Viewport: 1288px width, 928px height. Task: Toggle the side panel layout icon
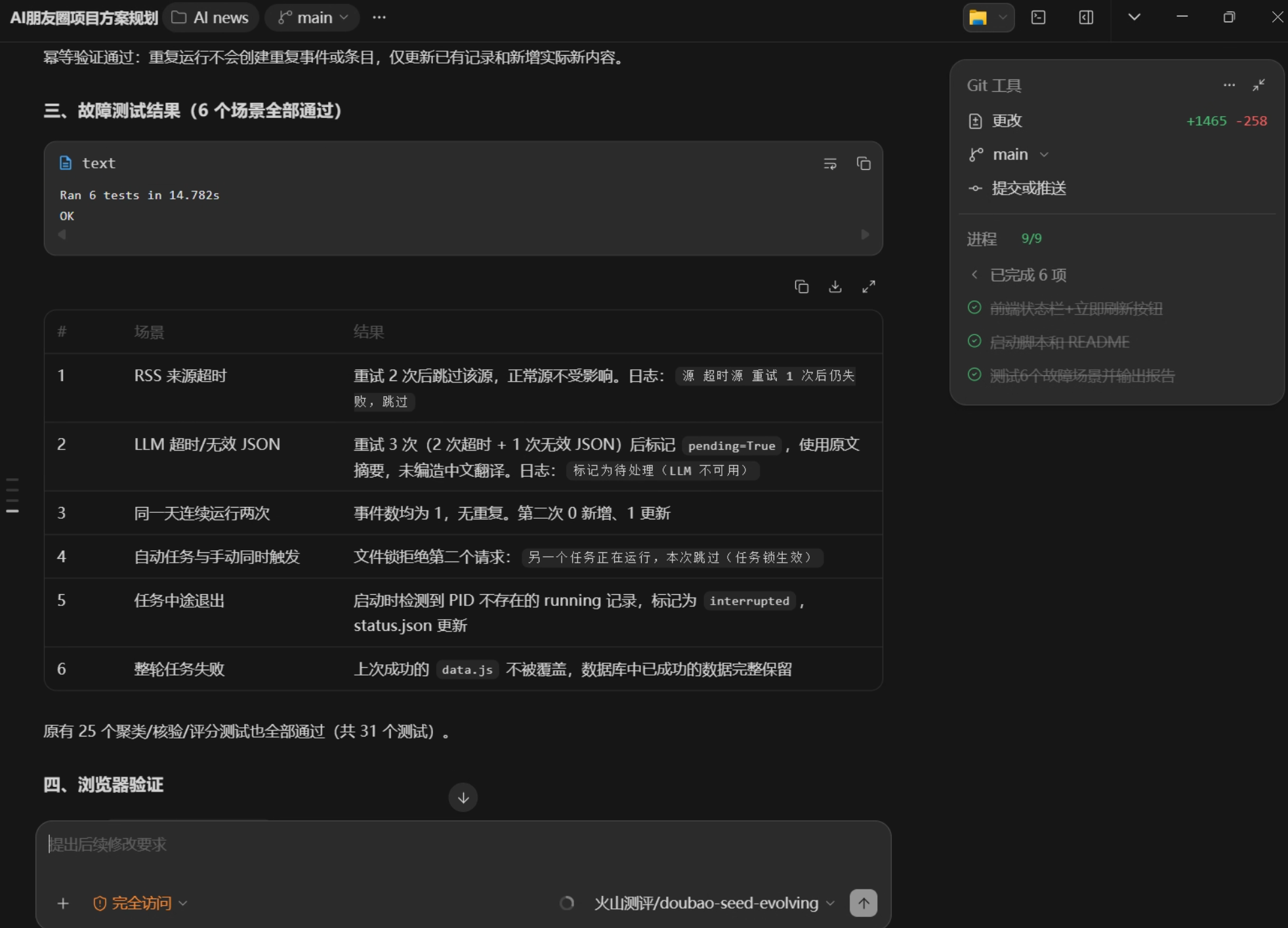[x=1087, y=18]
